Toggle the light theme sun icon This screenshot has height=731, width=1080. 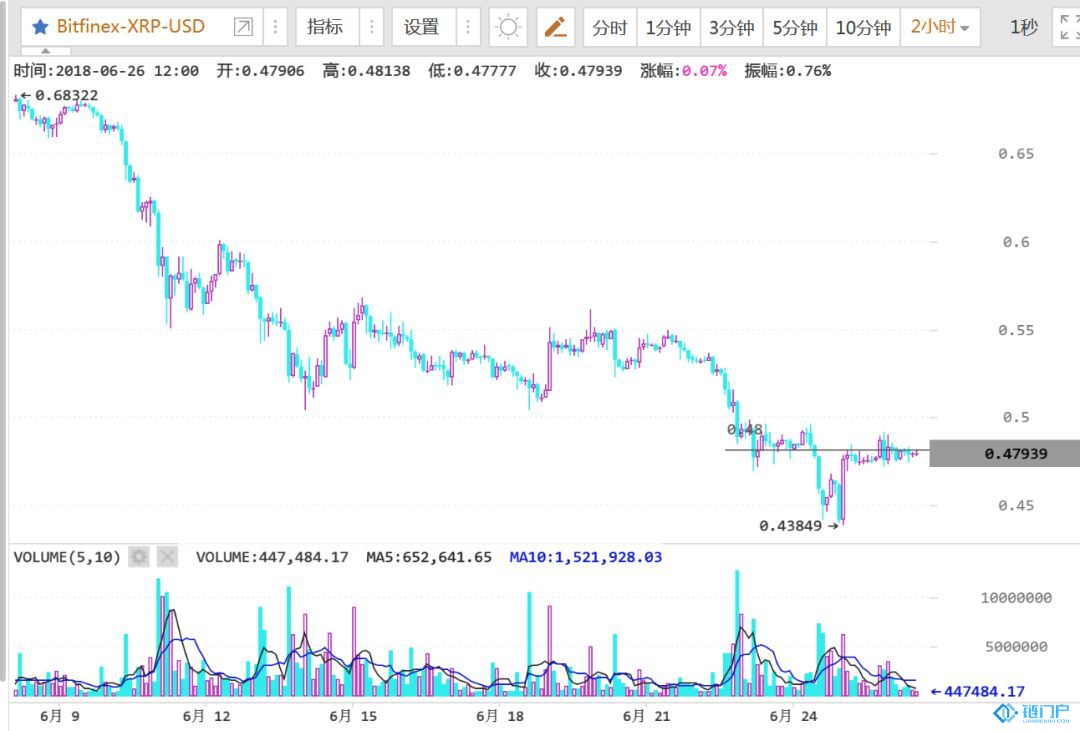[508, 28]
